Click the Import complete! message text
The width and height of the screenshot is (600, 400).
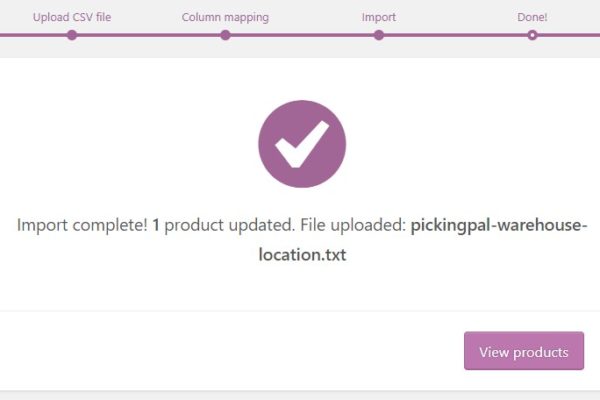click(81, 225)
